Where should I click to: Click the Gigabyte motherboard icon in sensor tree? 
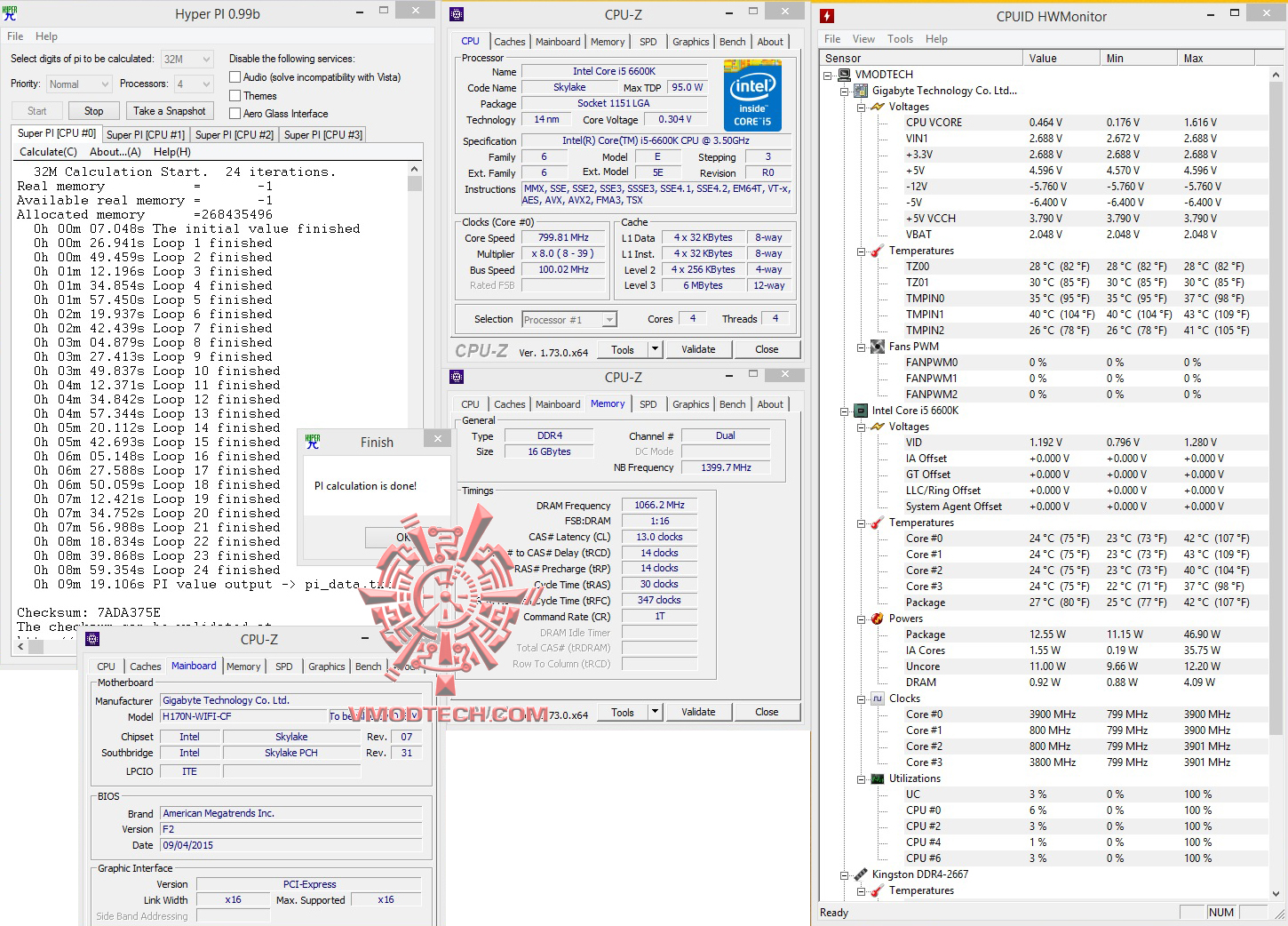pos(860,91)
